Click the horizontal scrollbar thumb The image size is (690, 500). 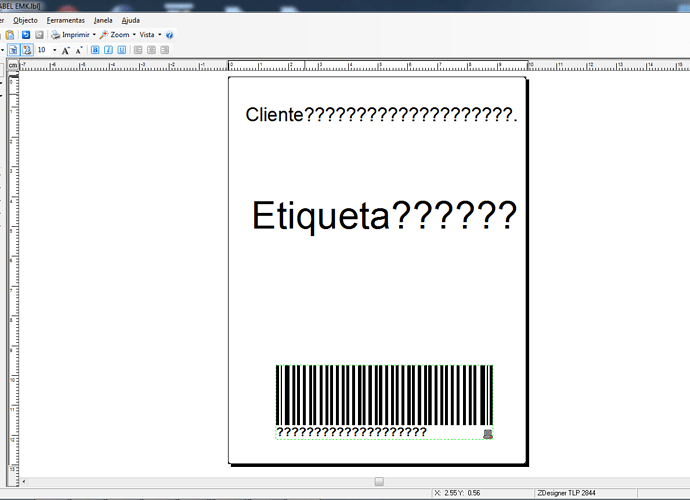coord(379,482)
